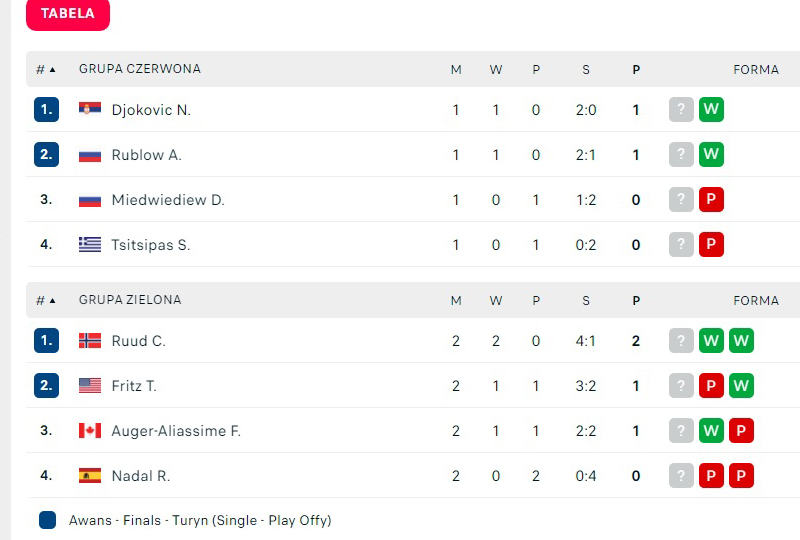Open Rublow A. player link
800x540 pixels.
pyautogui.click(x=146, y=155)
